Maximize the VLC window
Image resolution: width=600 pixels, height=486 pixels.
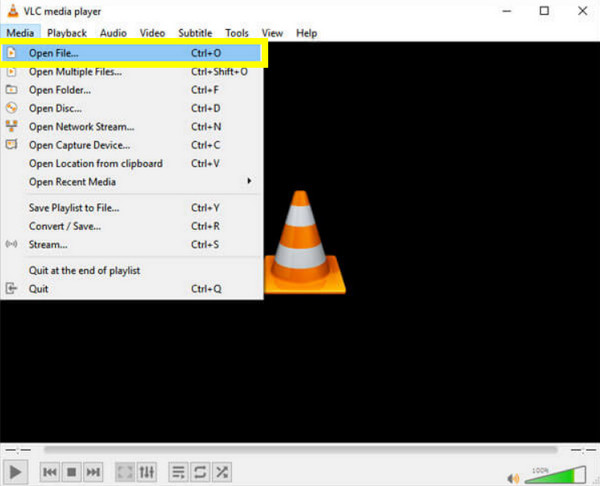click(544, 11)
